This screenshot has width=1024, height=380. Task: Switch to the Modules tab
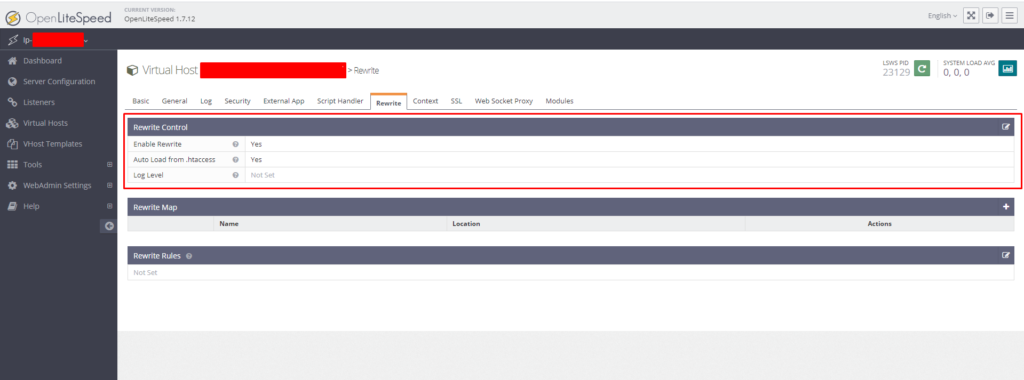pos(559,101)
